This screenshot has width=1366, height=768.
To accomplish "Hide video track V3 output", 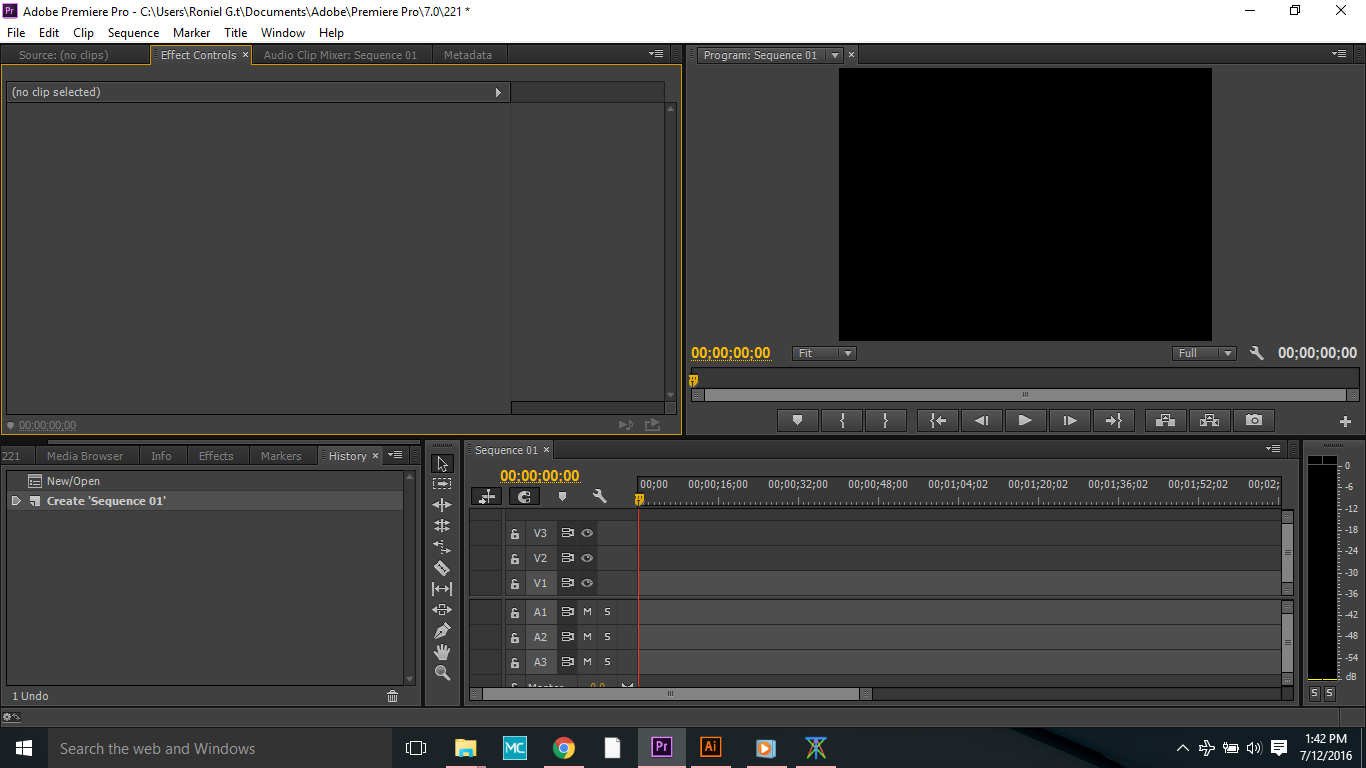I will (x=587, y=533).
